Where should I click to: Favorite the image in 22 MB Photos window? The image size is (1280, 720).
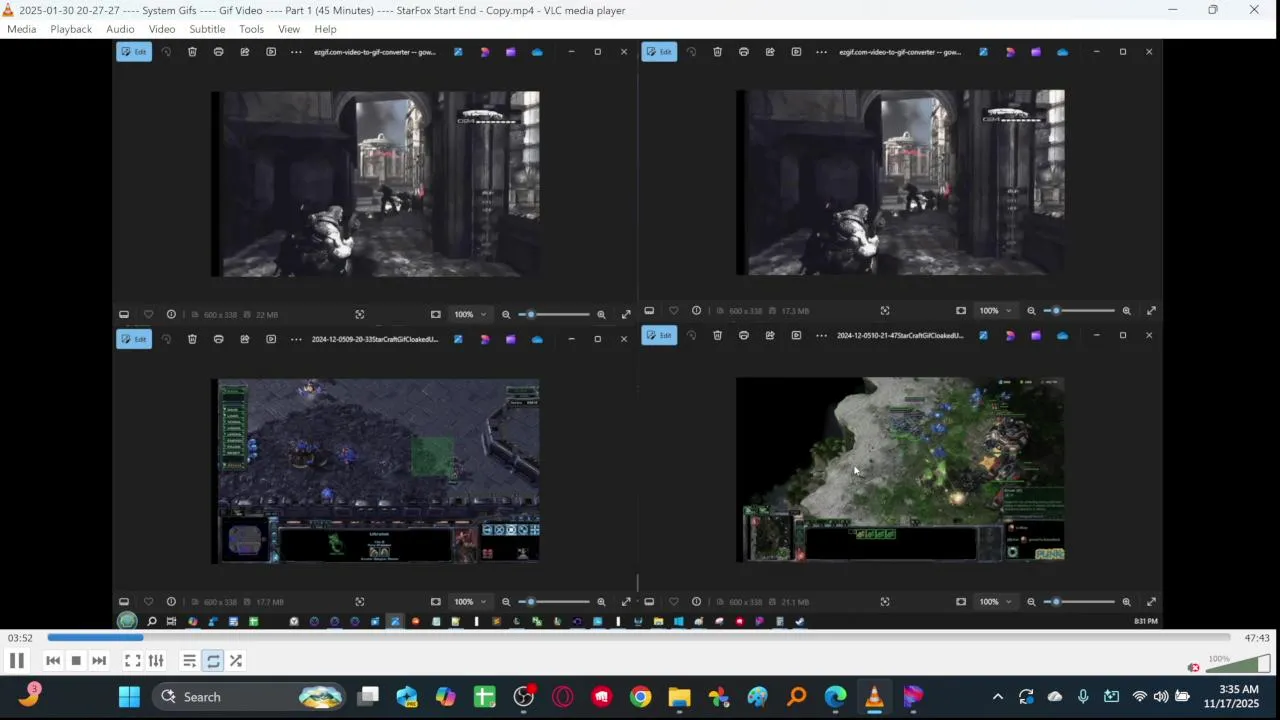pyautogui.click(x=148, y=314)
